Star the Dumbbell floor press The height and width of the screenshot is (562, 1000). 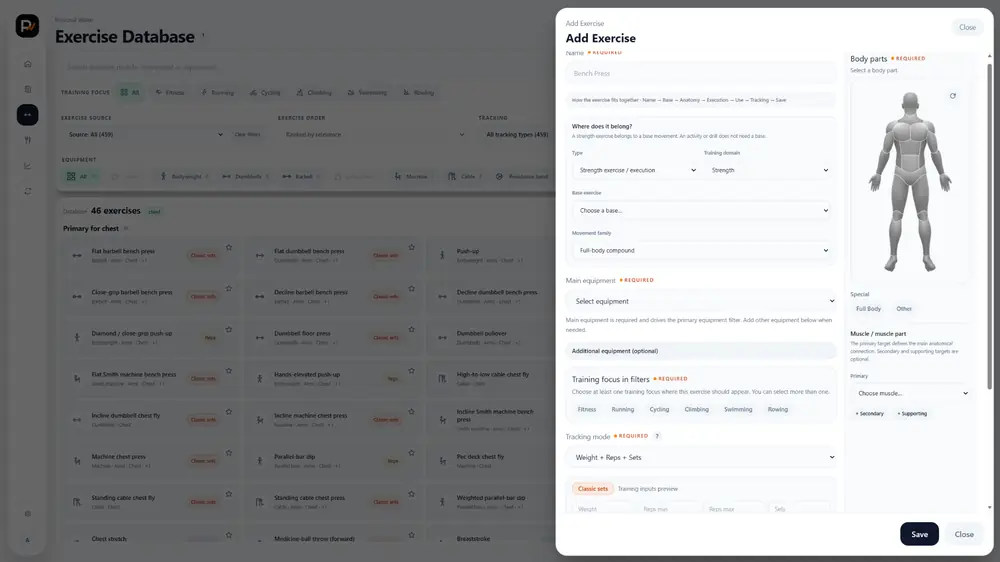point(411,330)
